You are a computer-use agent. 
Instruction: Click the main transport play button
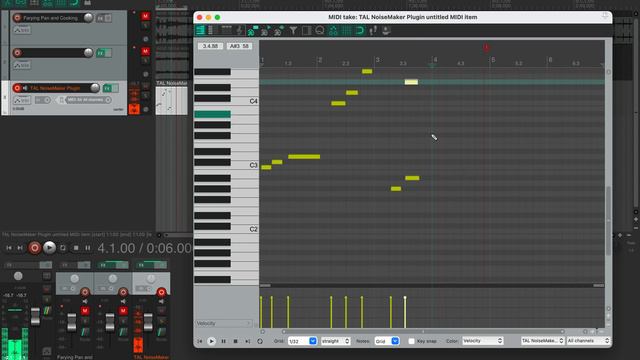pyautogui.click(x=49, y=248)
